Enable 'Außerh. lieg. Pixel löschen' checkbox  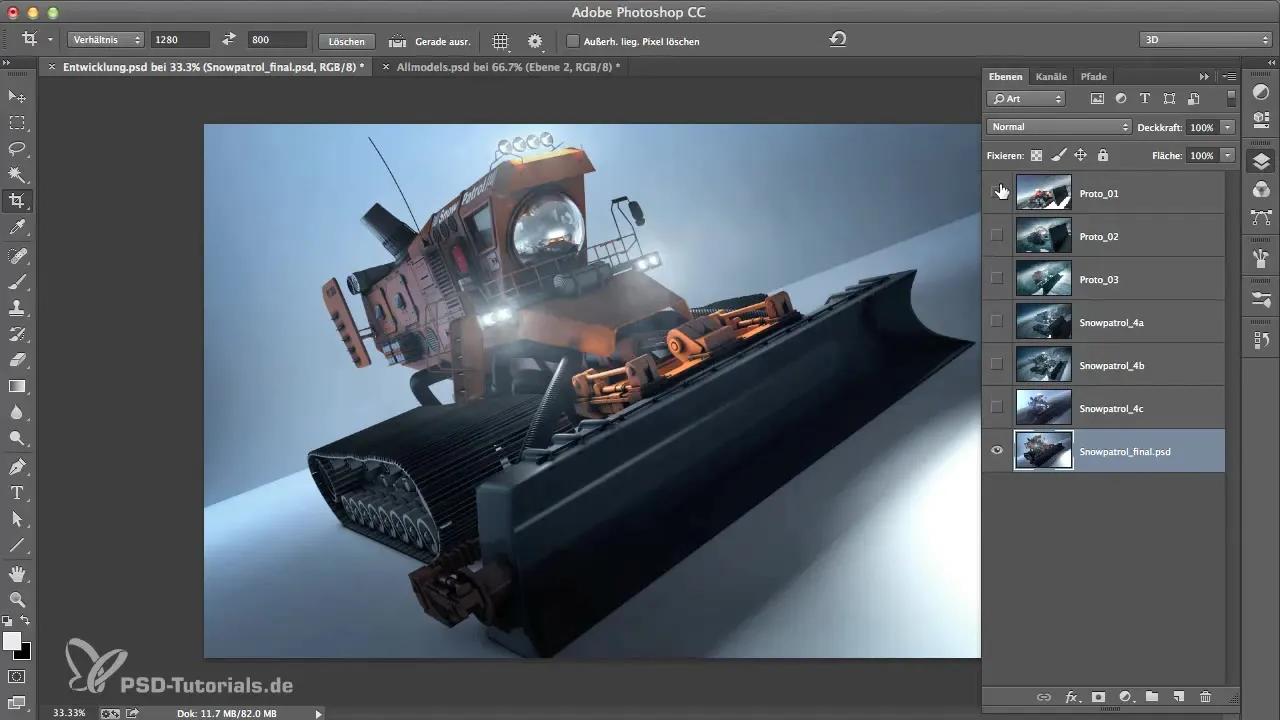click(x=573, y=41)
